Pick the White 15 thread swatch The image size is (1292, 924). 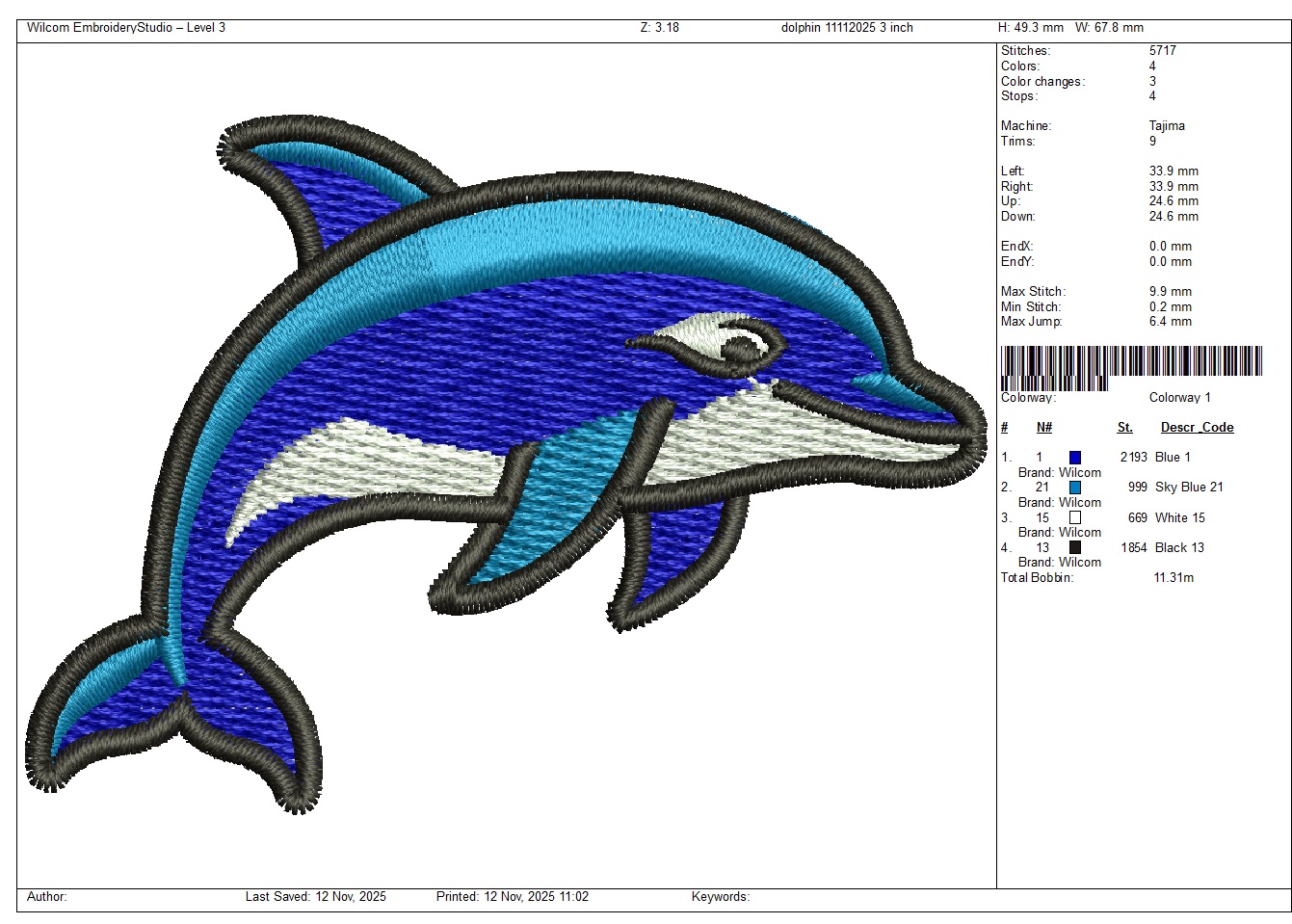pos(1074,517)
